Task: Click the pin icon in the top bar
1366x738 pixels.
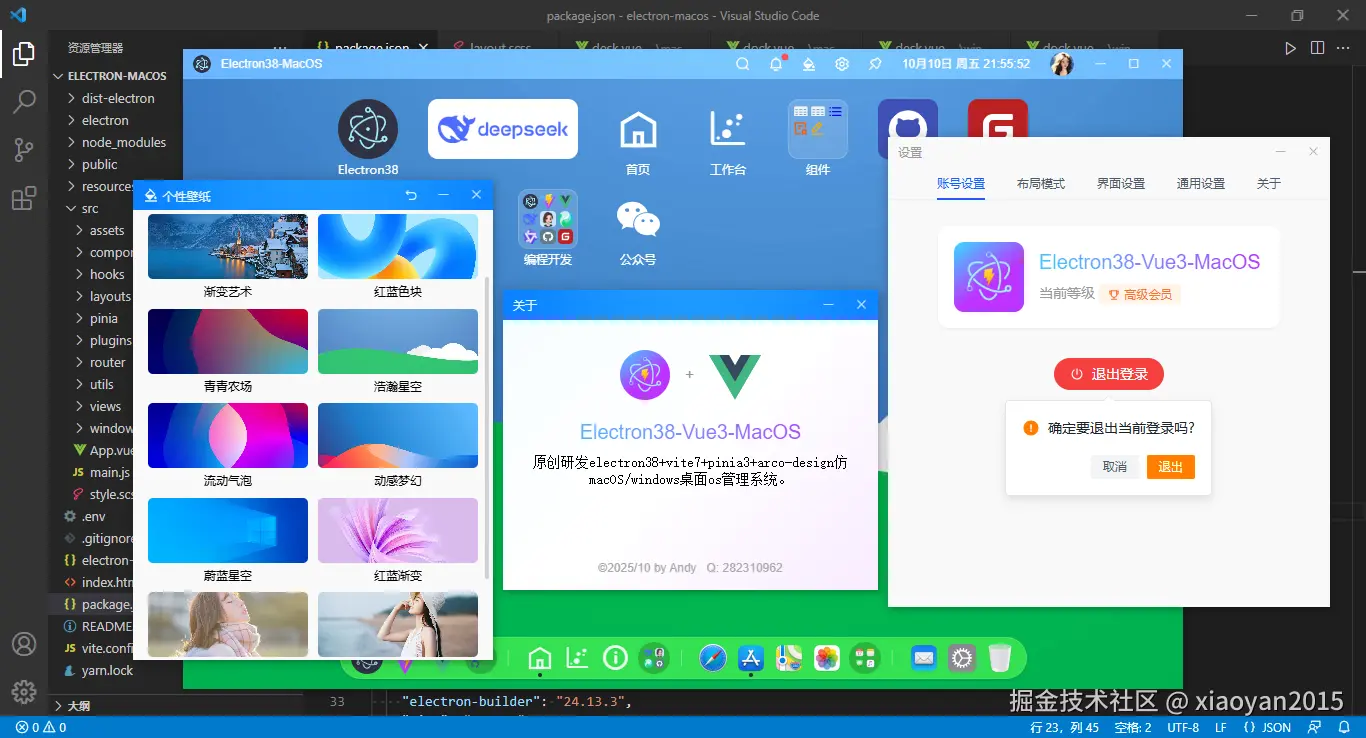Action: pyautogui.click(x=875, y=62)
